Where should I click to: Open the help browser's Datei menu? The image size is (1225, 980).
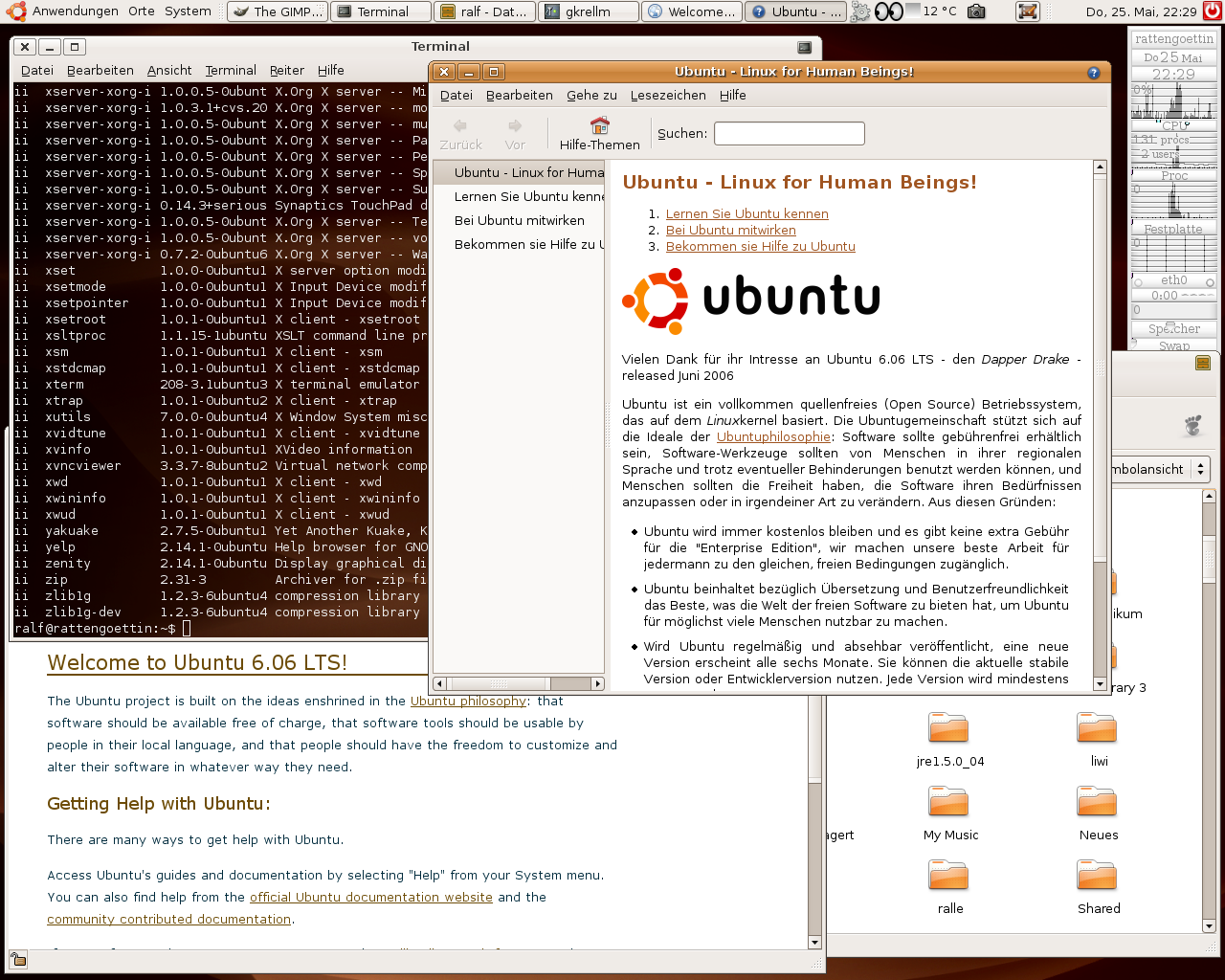[x=457, y=96]
